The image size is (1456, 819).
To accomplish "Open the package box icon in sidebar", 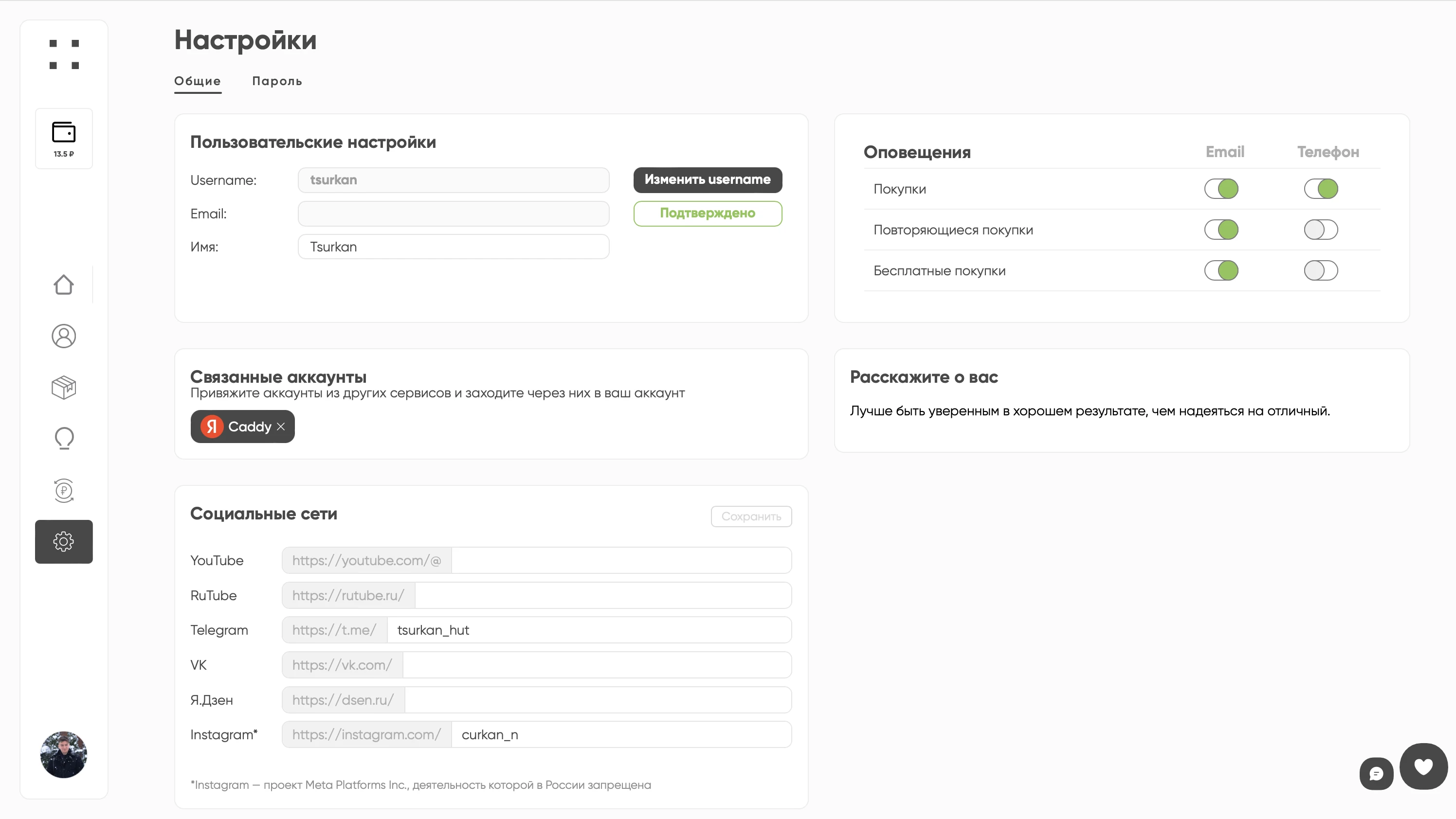I will click(x=64, y=388).
